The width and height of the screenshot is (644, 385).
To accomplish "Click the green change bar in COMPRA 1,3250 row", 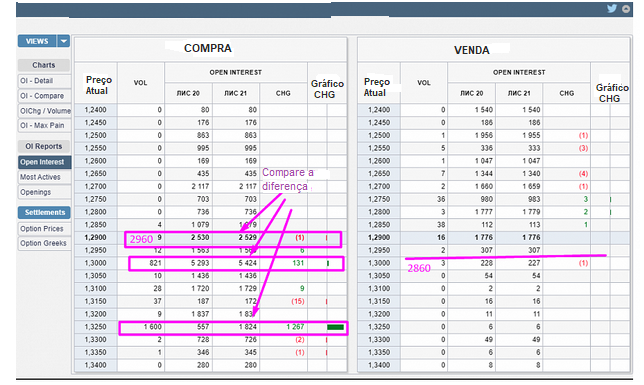I will tap(336, 327).
